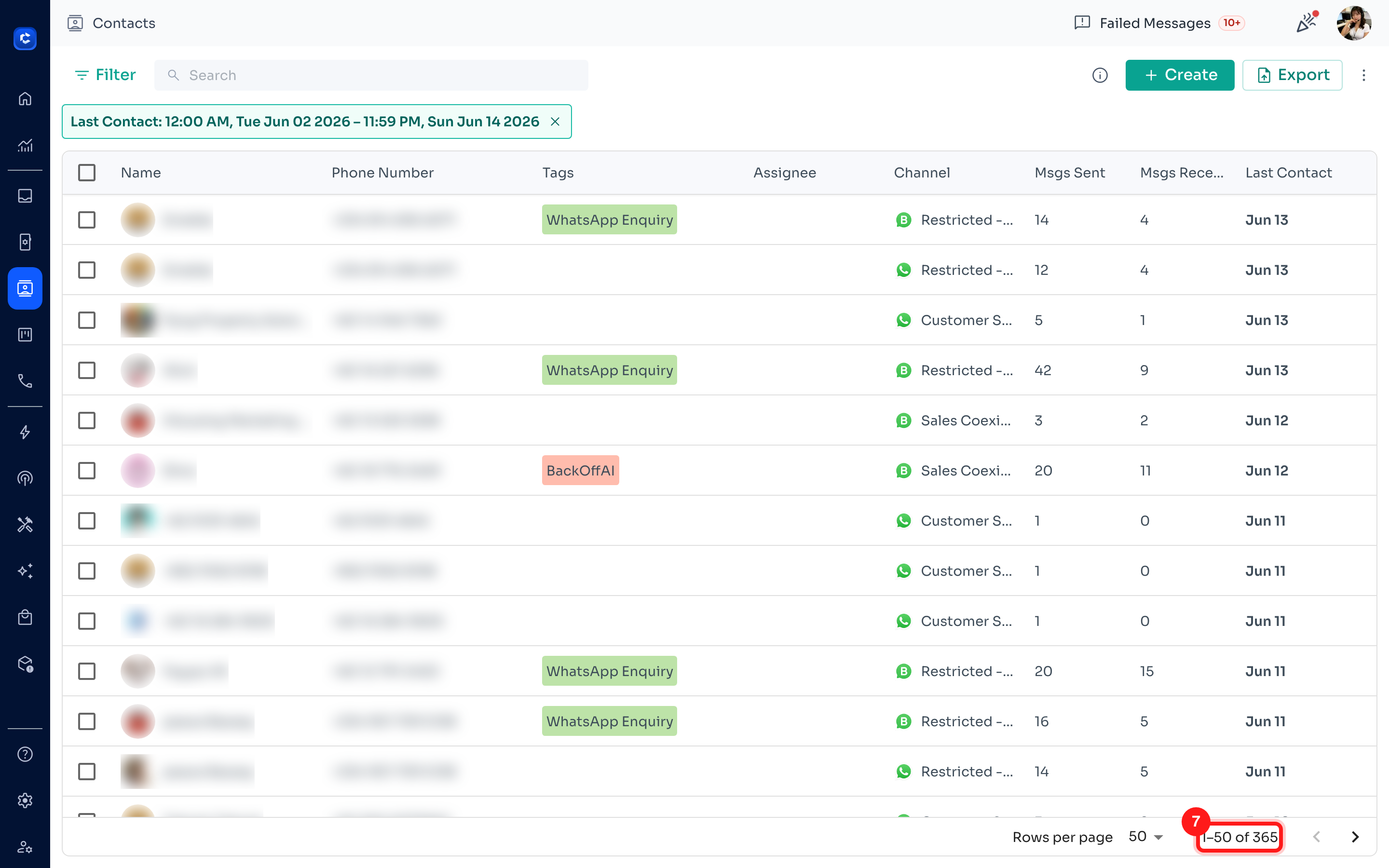Image resolution: width=1389 pixels, height=868 pixels.
Task: Open the inbox icon in sidebar
Action: pos(25,196)
